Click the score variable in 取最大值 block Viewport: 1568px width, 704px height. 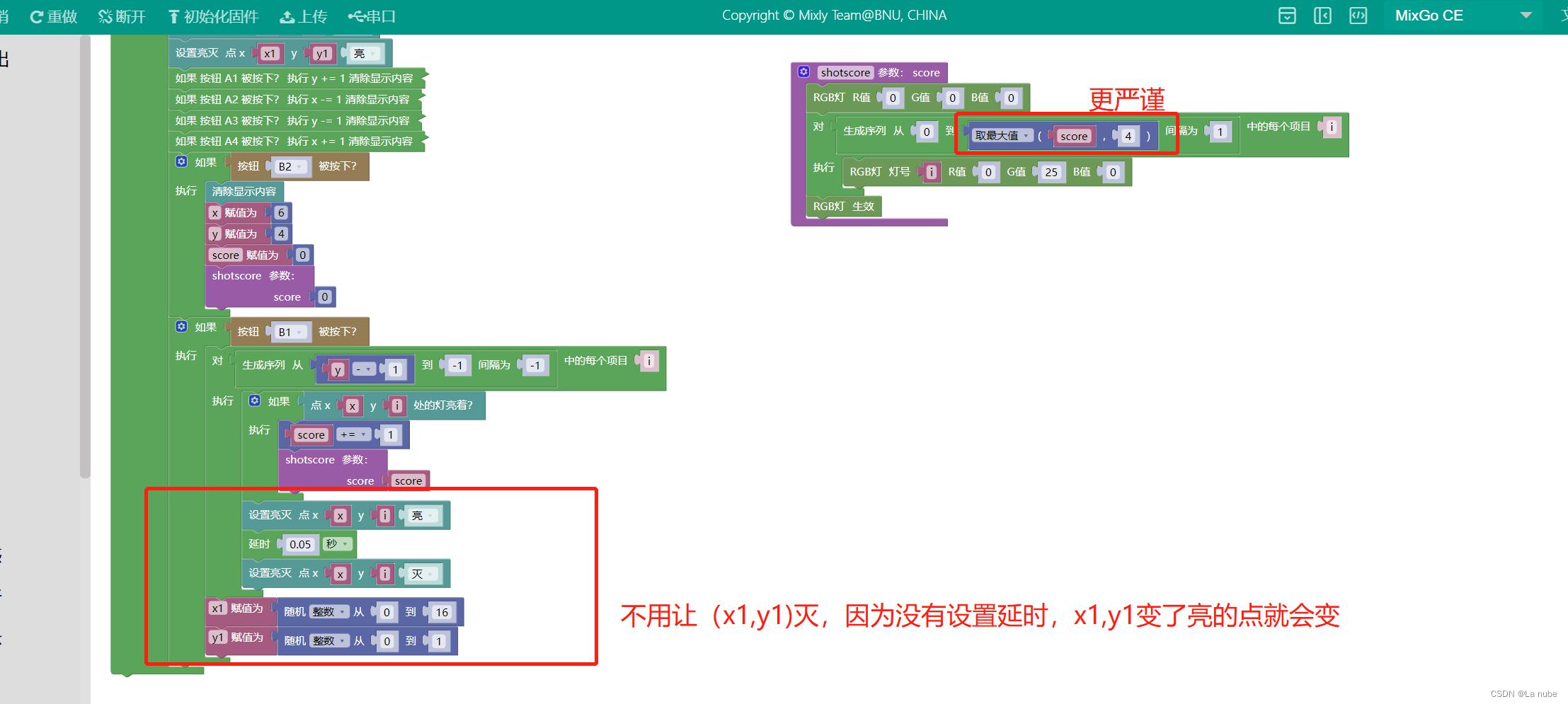click(1074, 136)
